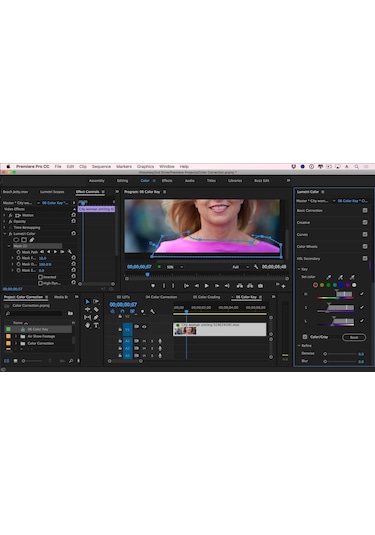Open the Sequence menu

[101, 167]
